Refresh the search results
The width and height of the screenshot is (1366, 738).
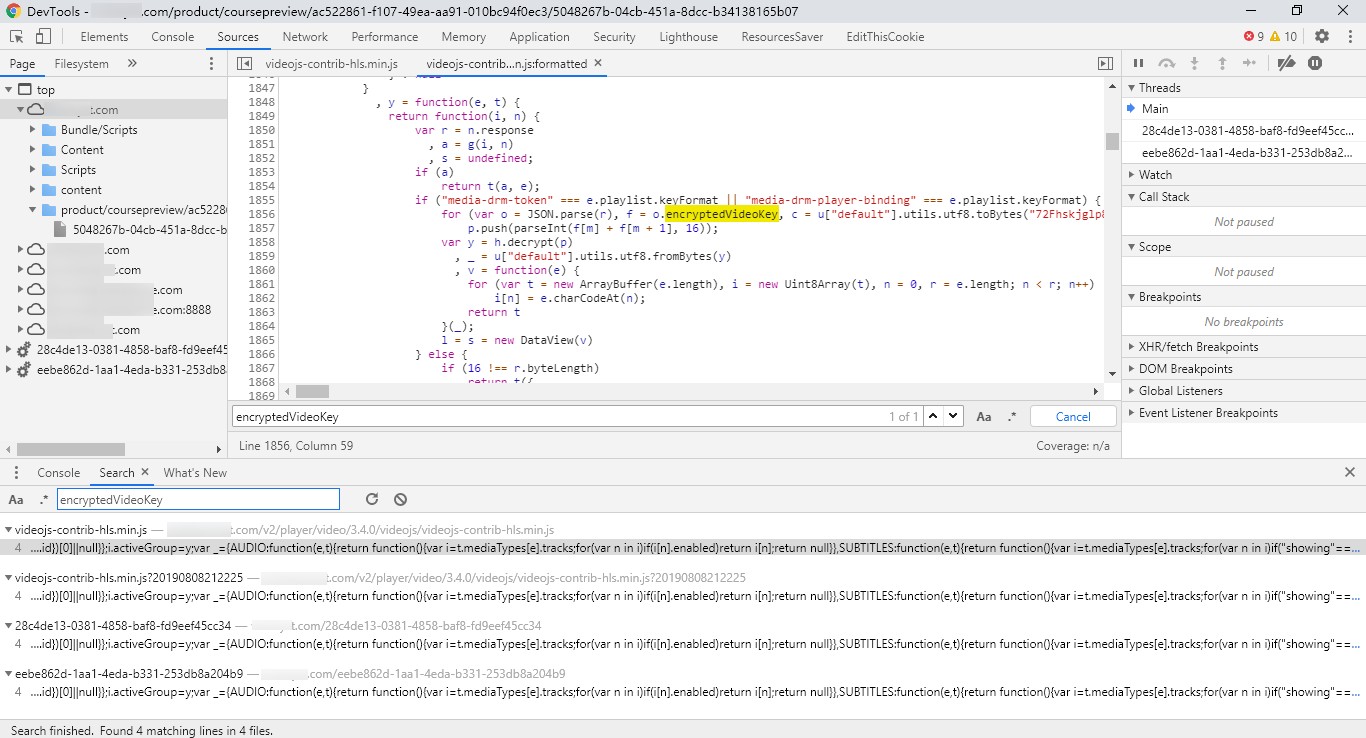tap(372, 499)
